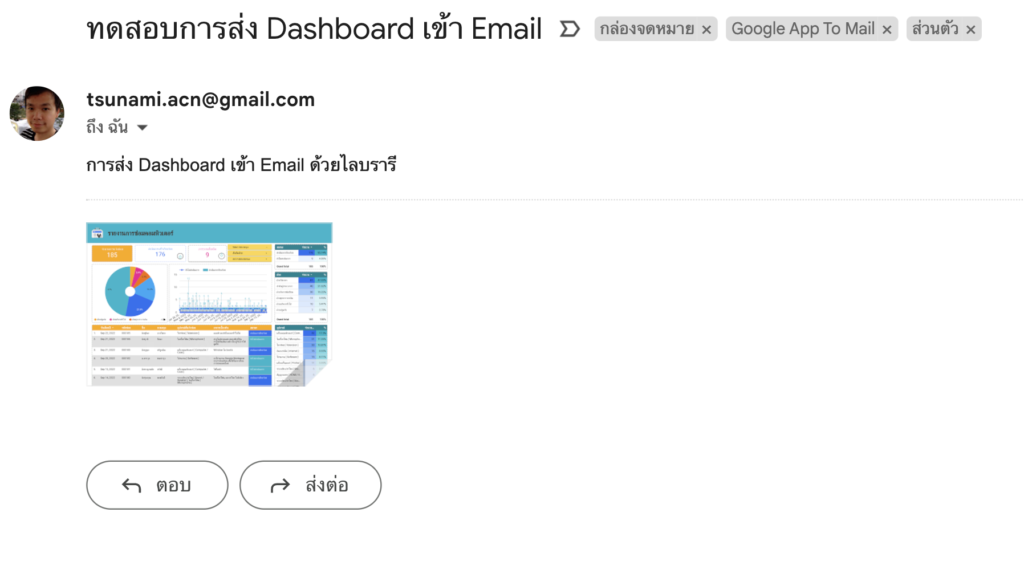Remove the ส่วนตัว label with its x

[x=970, y=29]
